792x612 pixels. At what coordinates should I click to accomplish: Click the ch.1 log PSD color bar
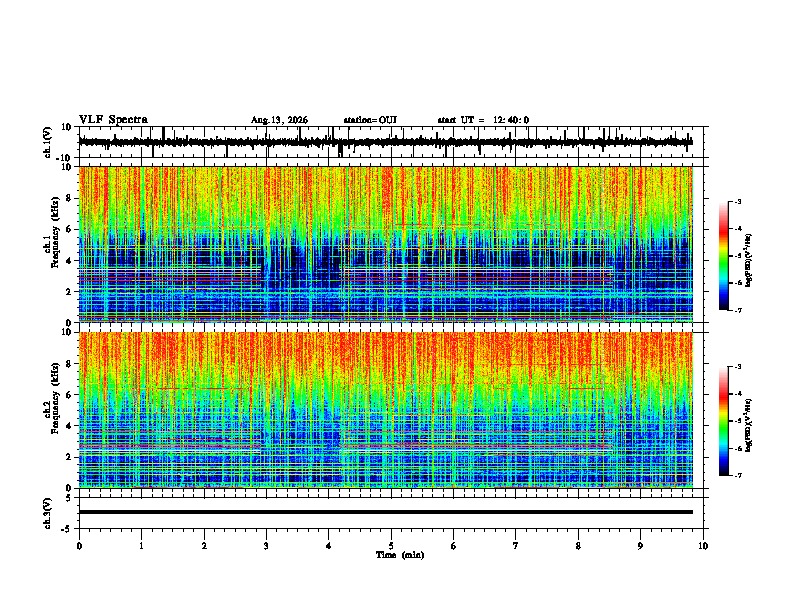pos(724,256)
